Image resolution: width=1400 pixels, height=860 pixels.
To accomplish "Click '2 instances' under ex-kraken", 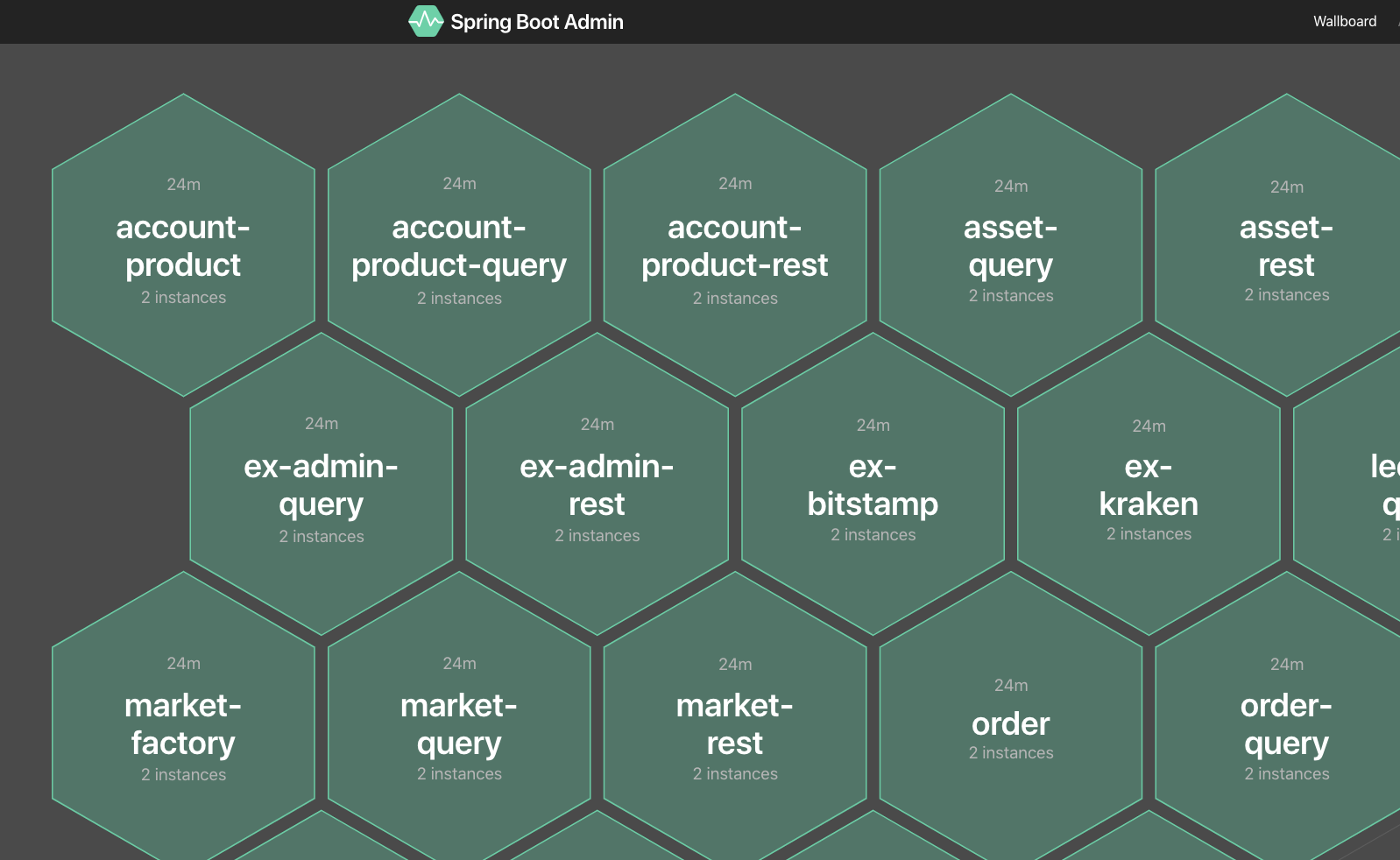I will (x=1149, y=534).
